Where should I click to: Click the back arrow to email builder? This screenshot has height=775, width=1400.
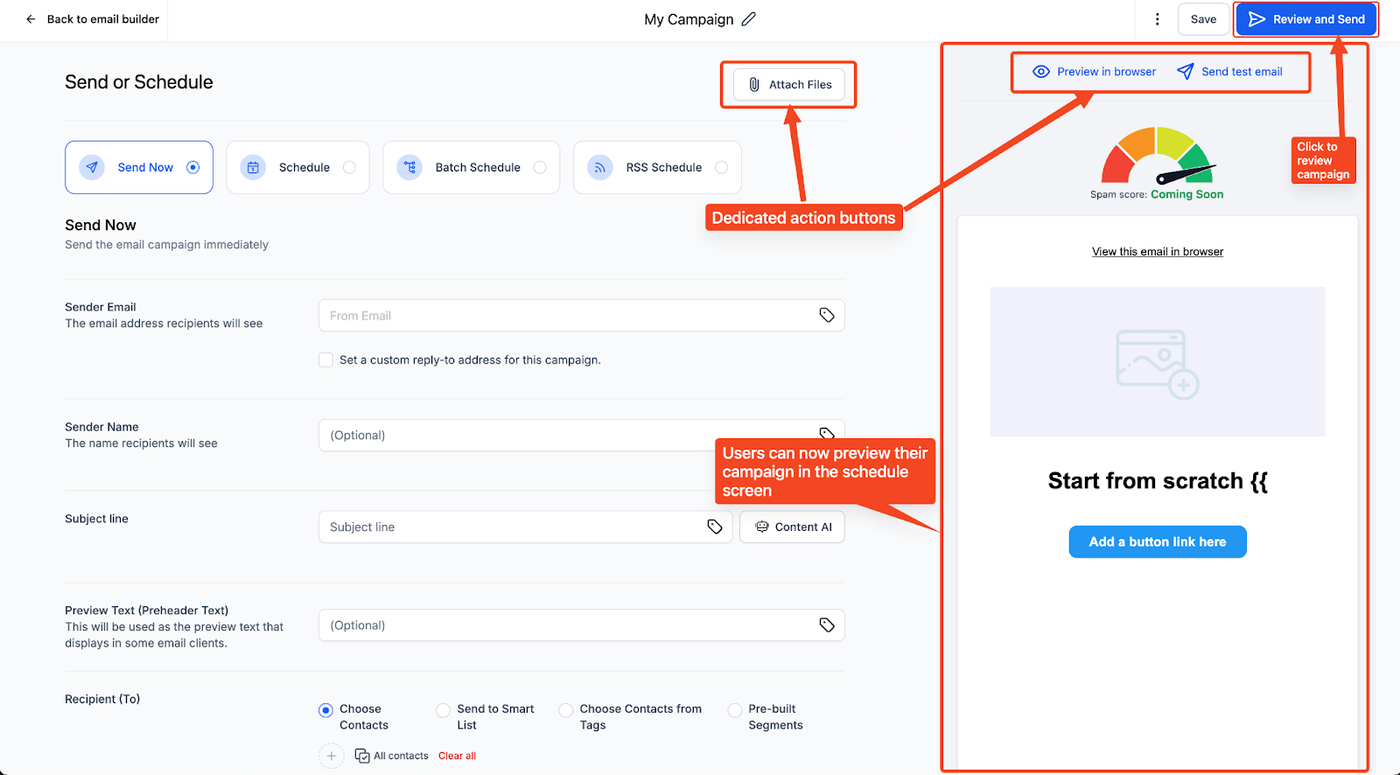pyautogui.click(x=31, y=19)
